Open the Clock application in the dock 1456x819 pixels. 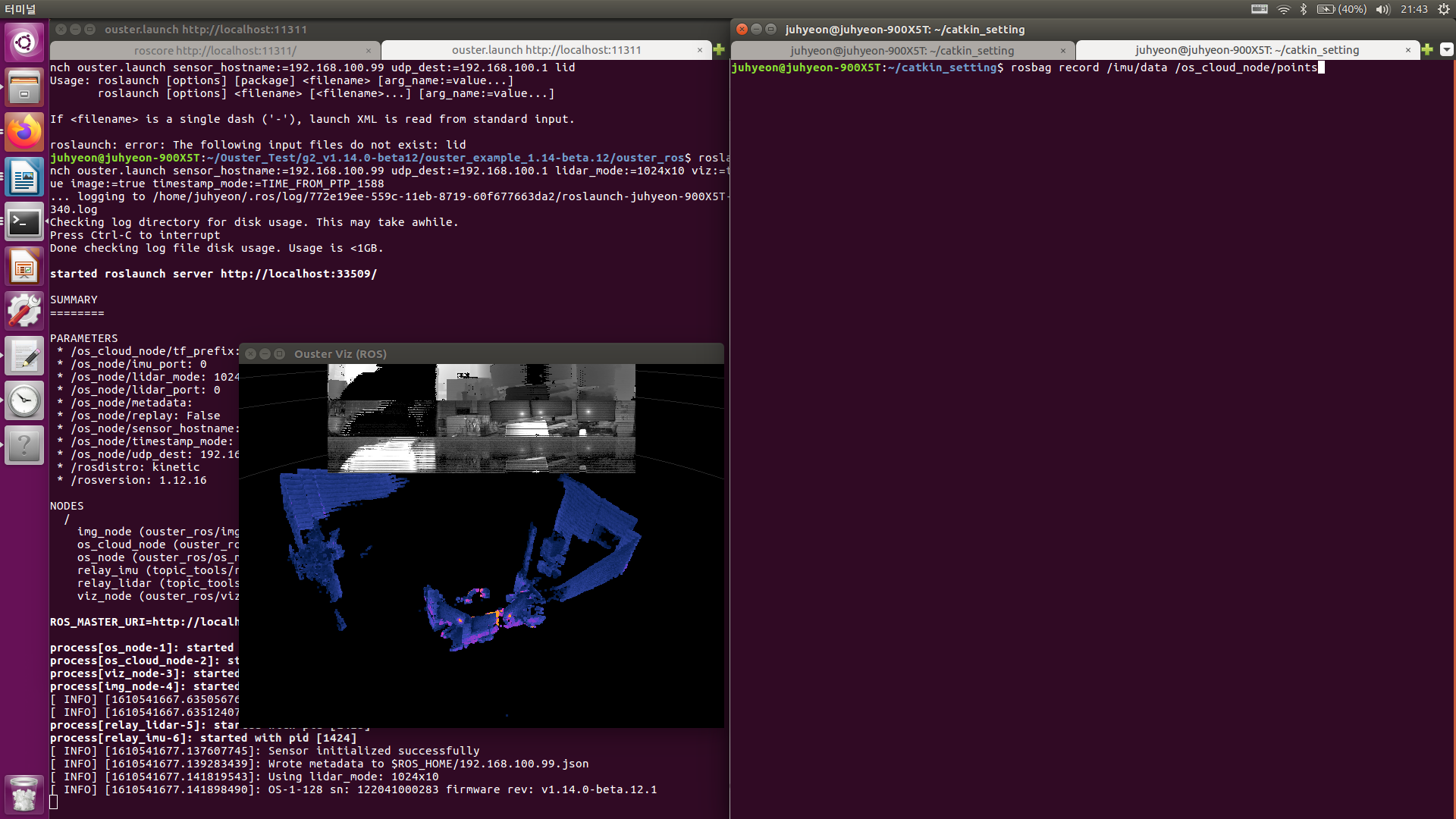[24, 401]
